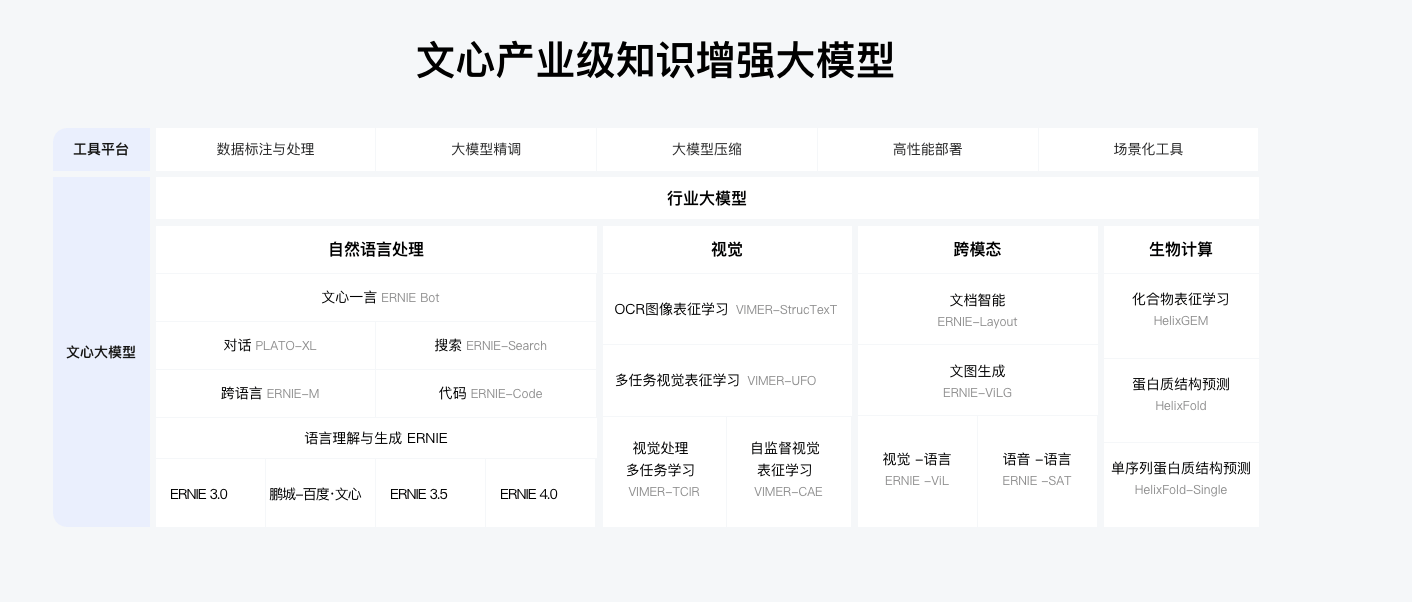Image resolution: width=1412 pixels, height=602 pixels.
Task: Select the 行业大模型 banner row
Action: tap(707, 198)
